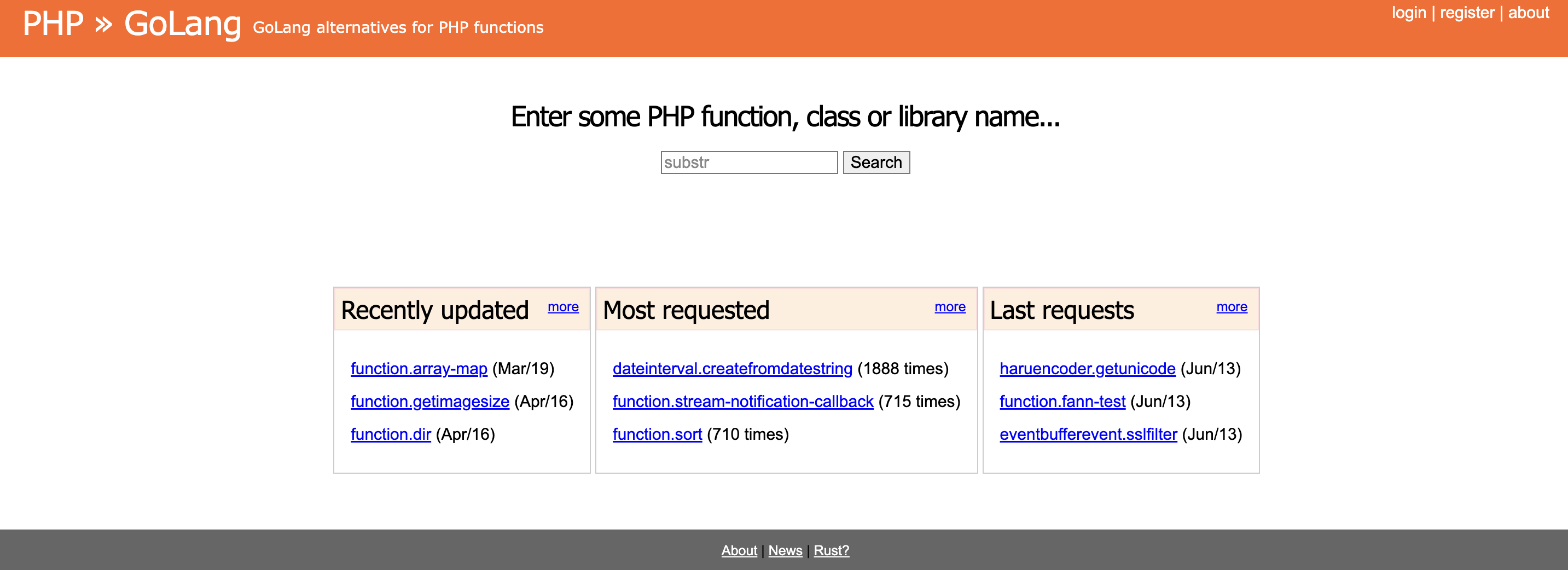
Task: Focus the PHP function search field
Action: coord(750,162)
